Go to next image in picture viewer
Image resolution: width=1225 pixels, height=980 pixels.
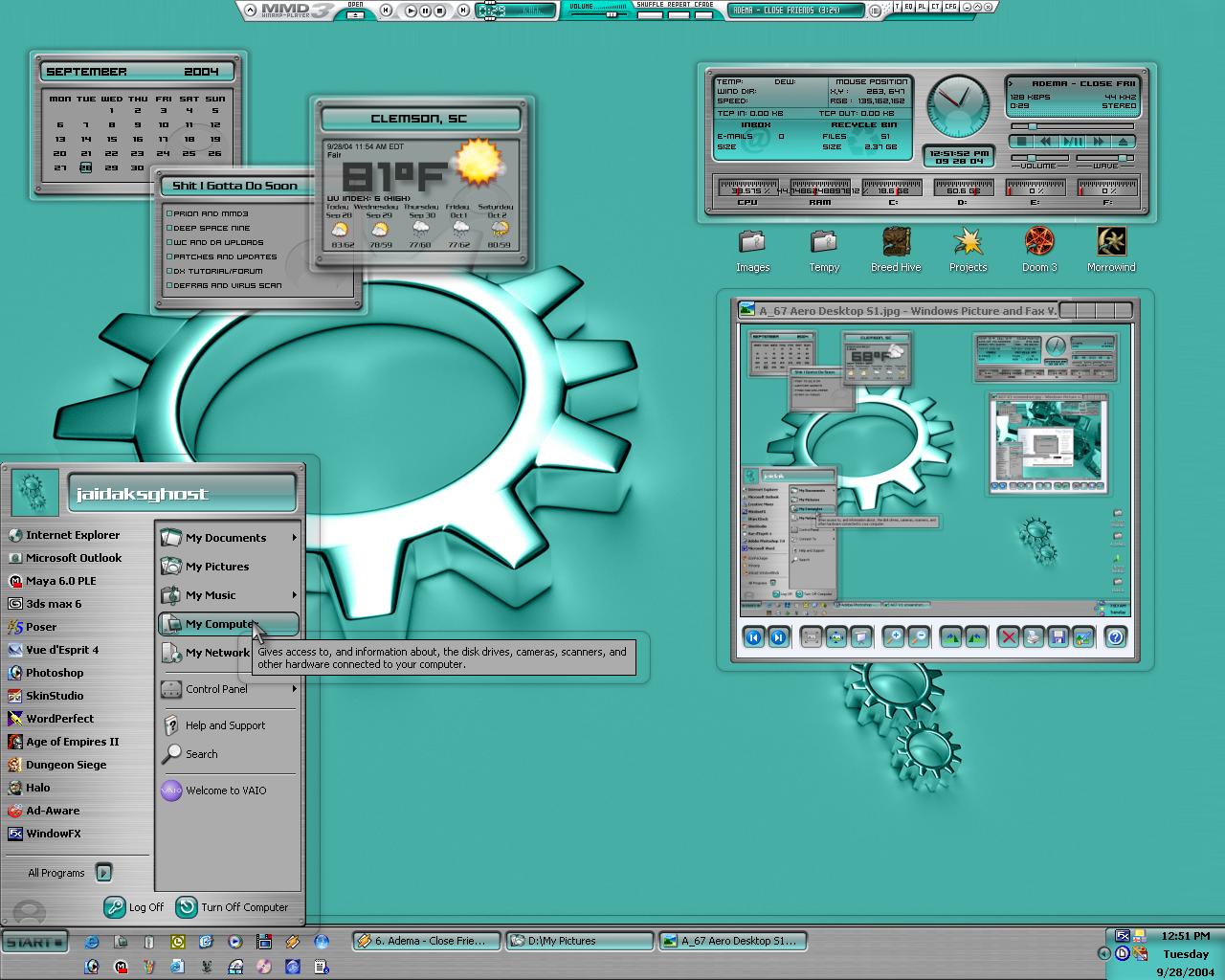tap(779, 636)
